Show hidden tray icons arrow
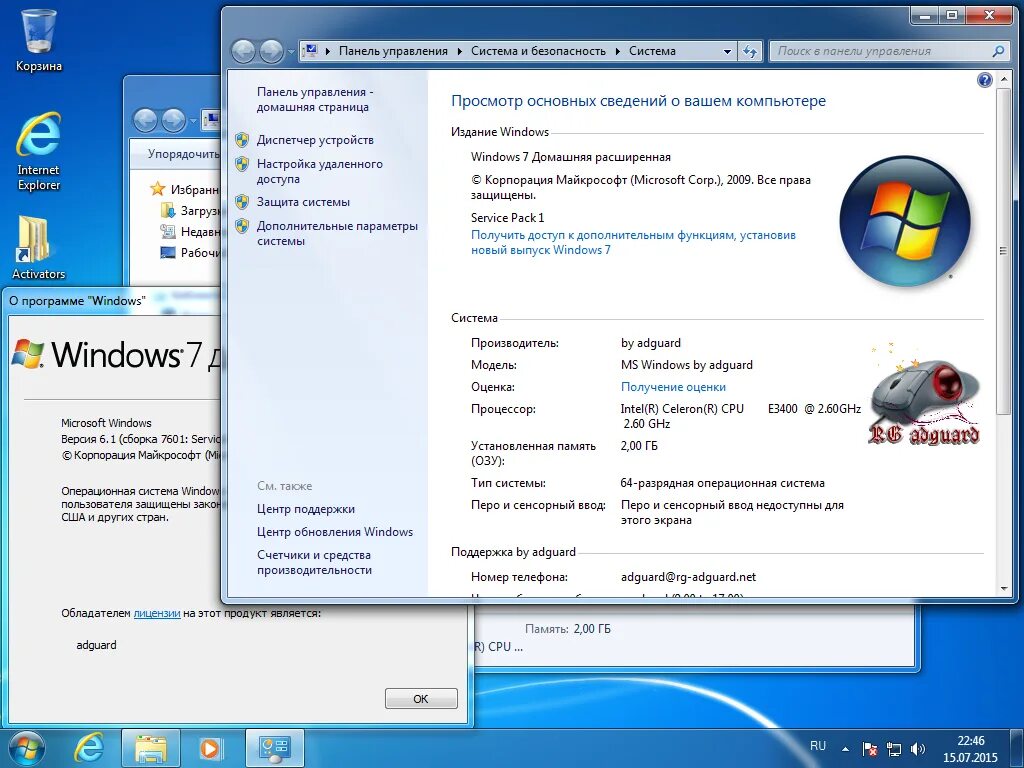The width and height of the screenshot is (1024, 768). [846, 749]
